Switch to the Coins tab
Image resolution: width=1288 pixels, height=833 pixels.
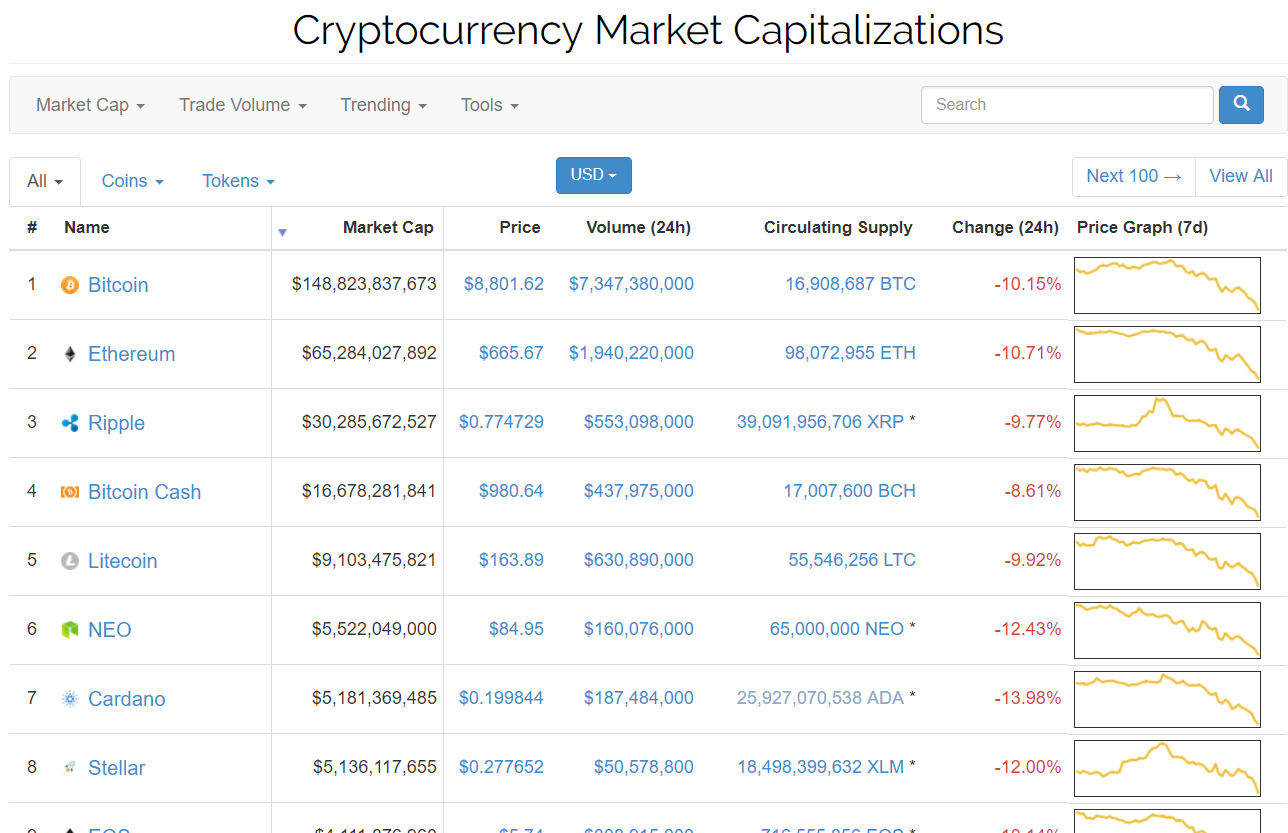132,181
